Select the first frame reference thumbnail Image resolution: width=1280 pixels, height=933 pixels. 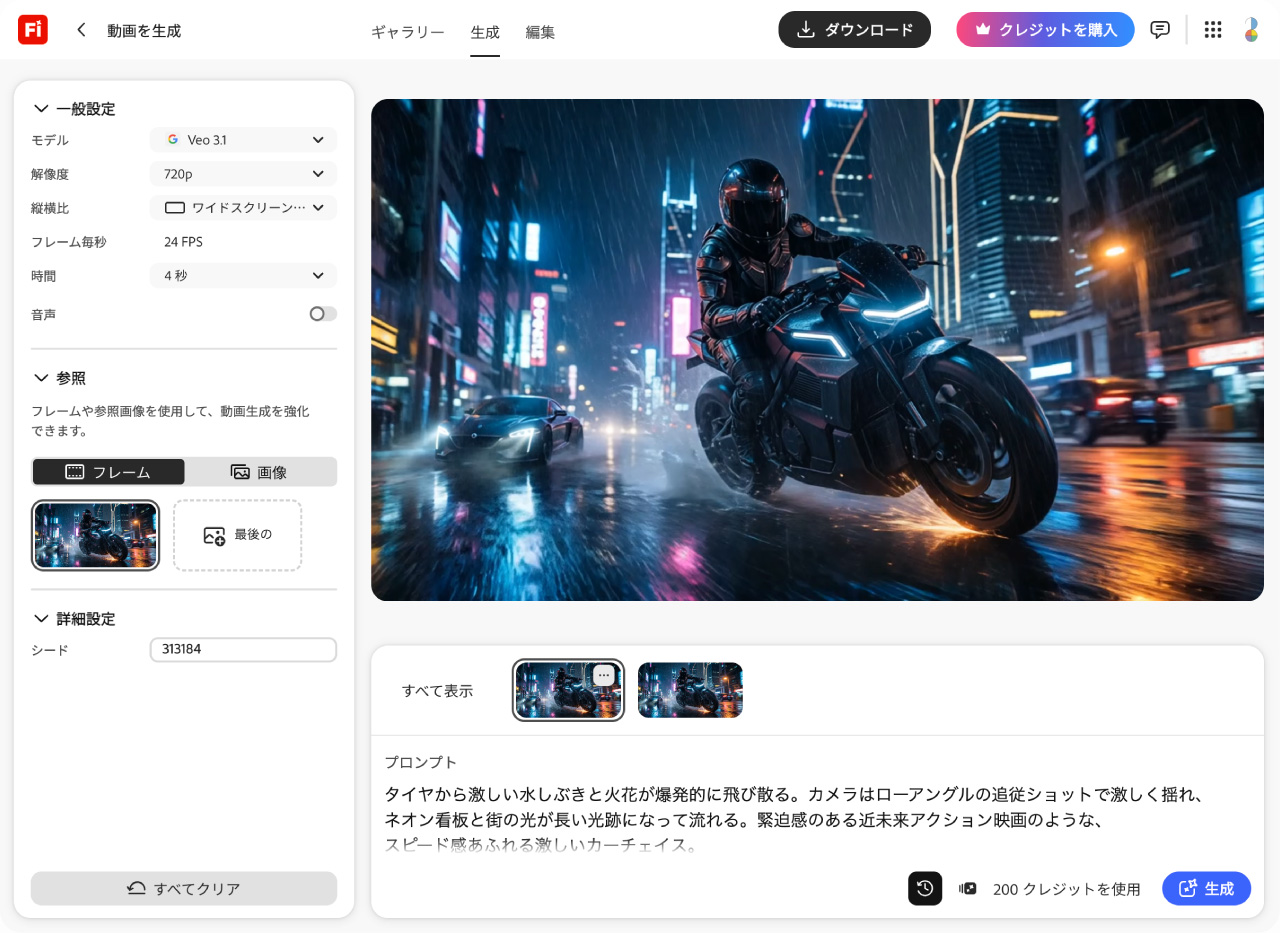click(x=96, y=535)
